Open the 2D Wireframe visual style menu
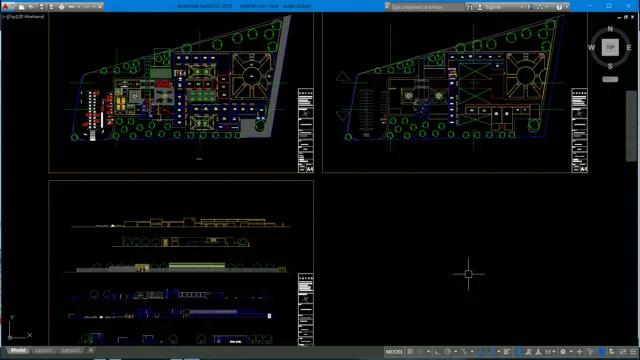 click(29, 17)
